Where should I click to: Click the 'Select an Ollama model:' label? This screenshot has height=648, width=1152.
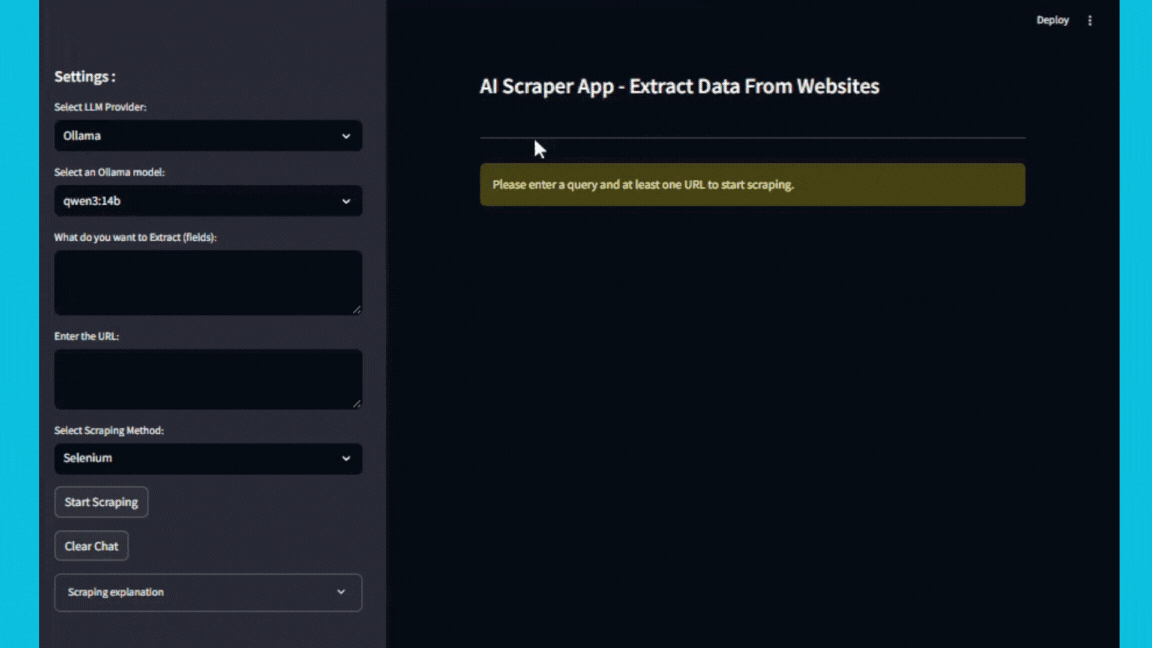coord(109,172)
